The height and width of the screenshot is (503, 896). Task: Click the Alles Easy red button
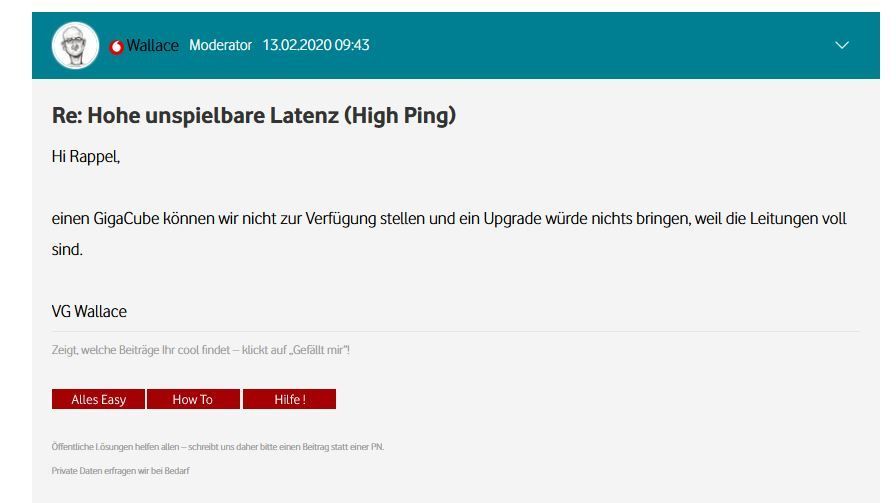click(98, 399)
